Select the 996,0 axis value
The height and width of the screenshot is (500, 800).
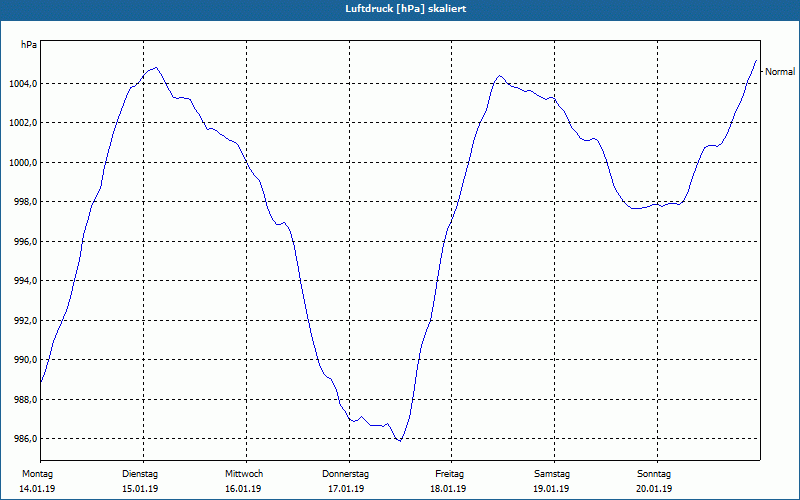pyautogui.click(x=25, y=241)
